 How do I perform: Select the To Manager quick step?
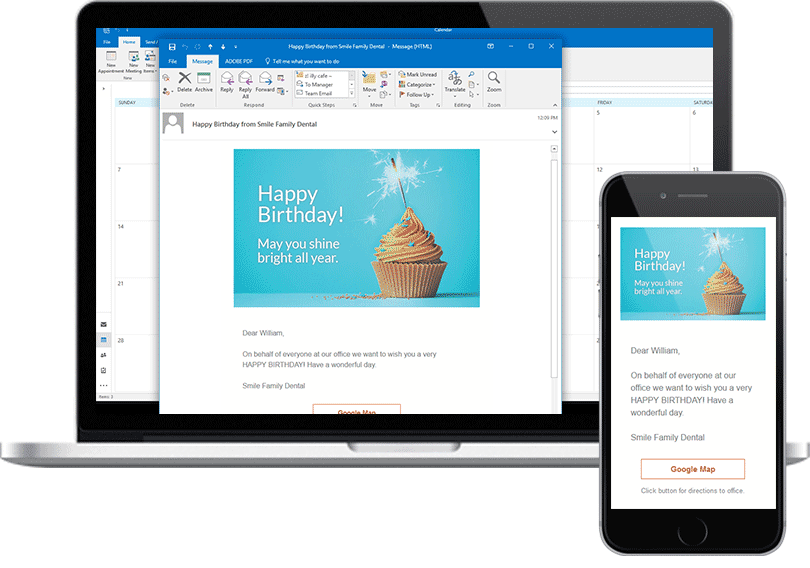tap(316, 84)
